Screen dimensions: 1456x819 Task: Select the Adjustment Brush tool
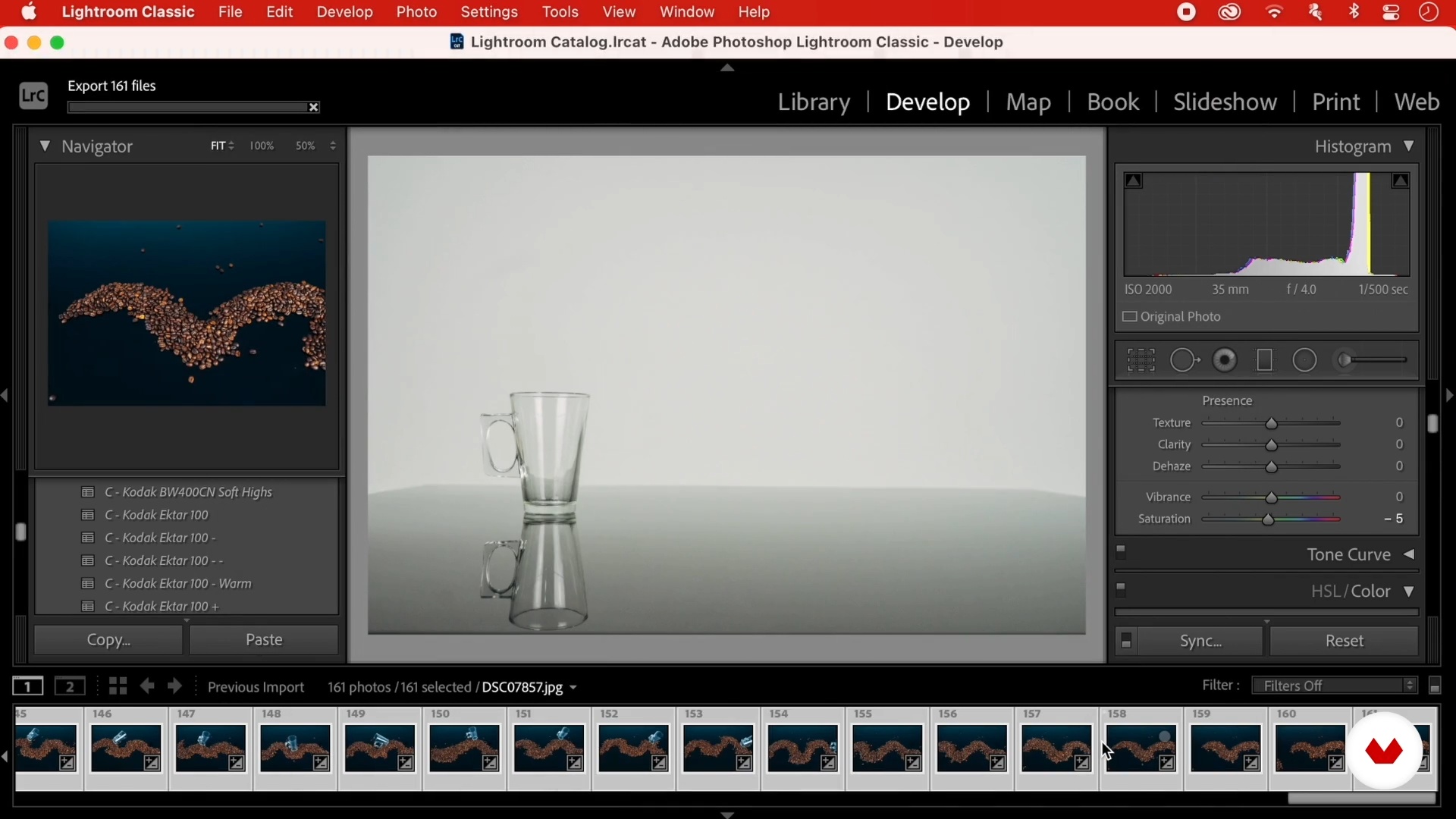click(1373, 360)
